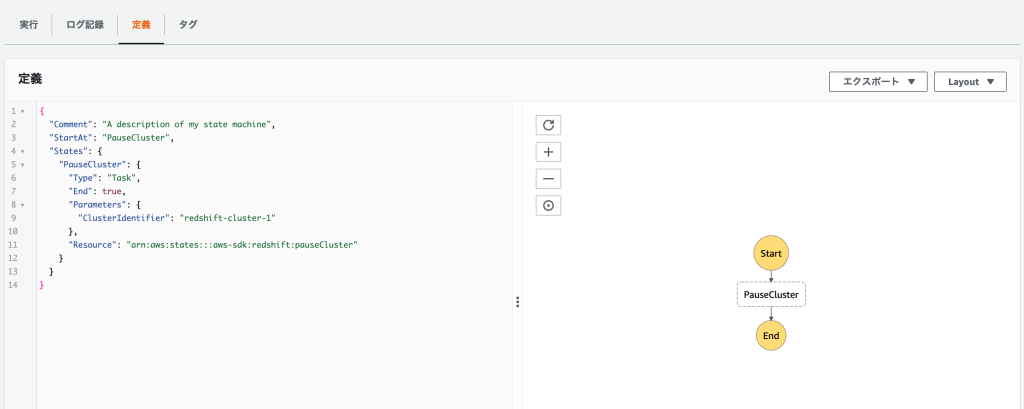Select the 定義 tab
The height and width of the screenshot is (409, 1024).
tap(141, 25)
